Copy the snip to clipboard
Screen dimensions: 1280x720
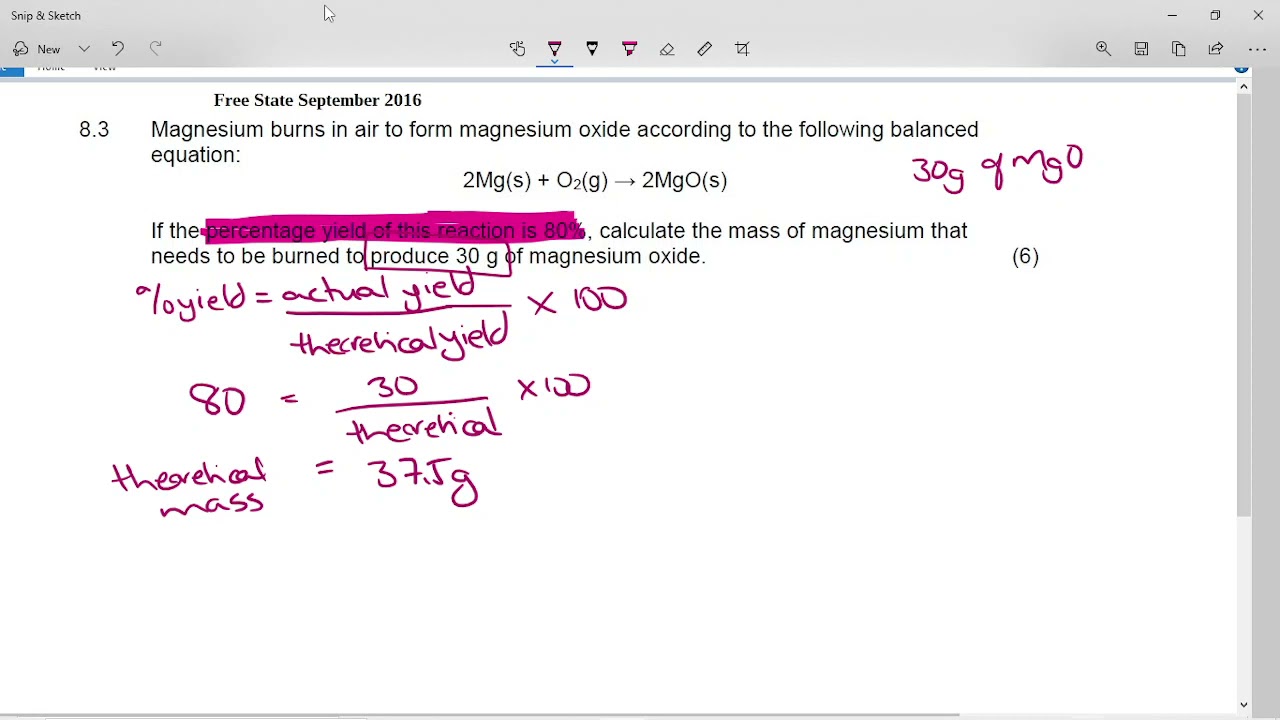click(x=1178, y=49)
